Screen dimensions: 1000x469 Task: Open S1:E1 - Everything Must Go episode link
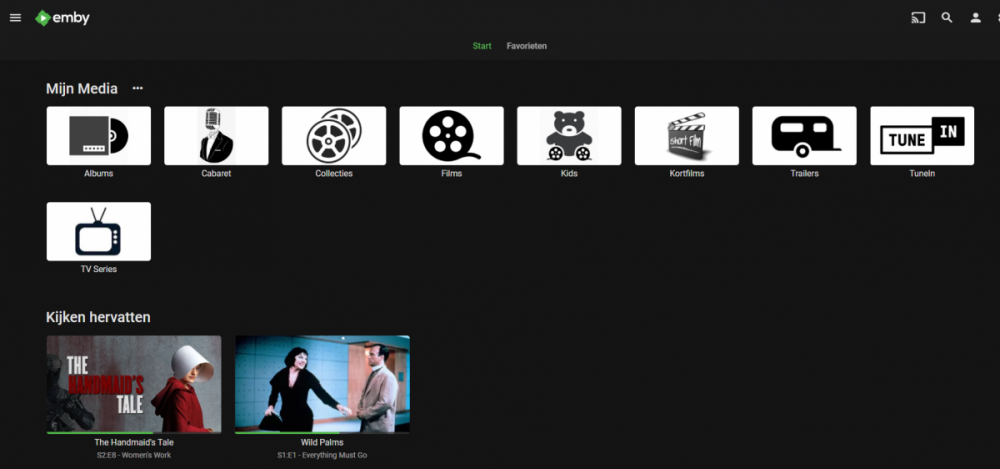tap(322, 456)
